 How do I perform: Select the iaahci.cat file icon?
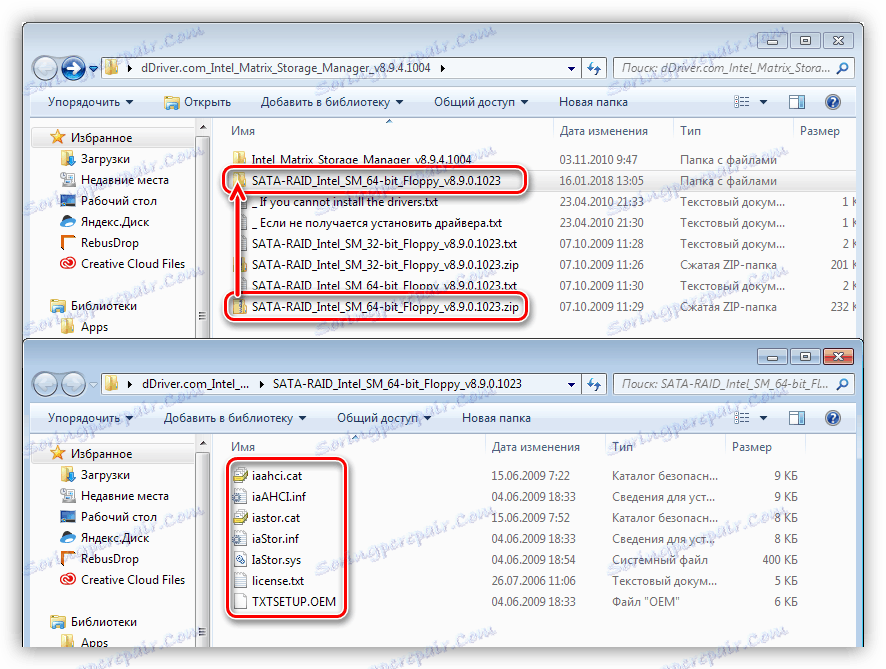[241, 475]
